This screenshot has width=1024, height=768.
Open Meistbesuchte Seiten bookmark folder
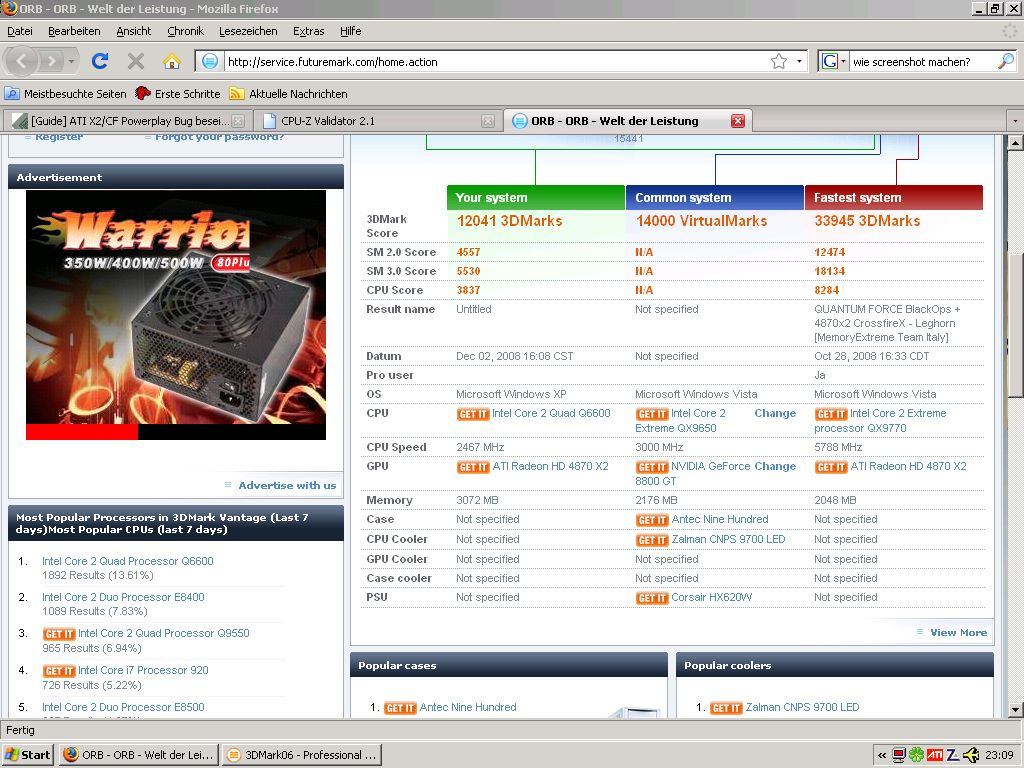[66, 93]
